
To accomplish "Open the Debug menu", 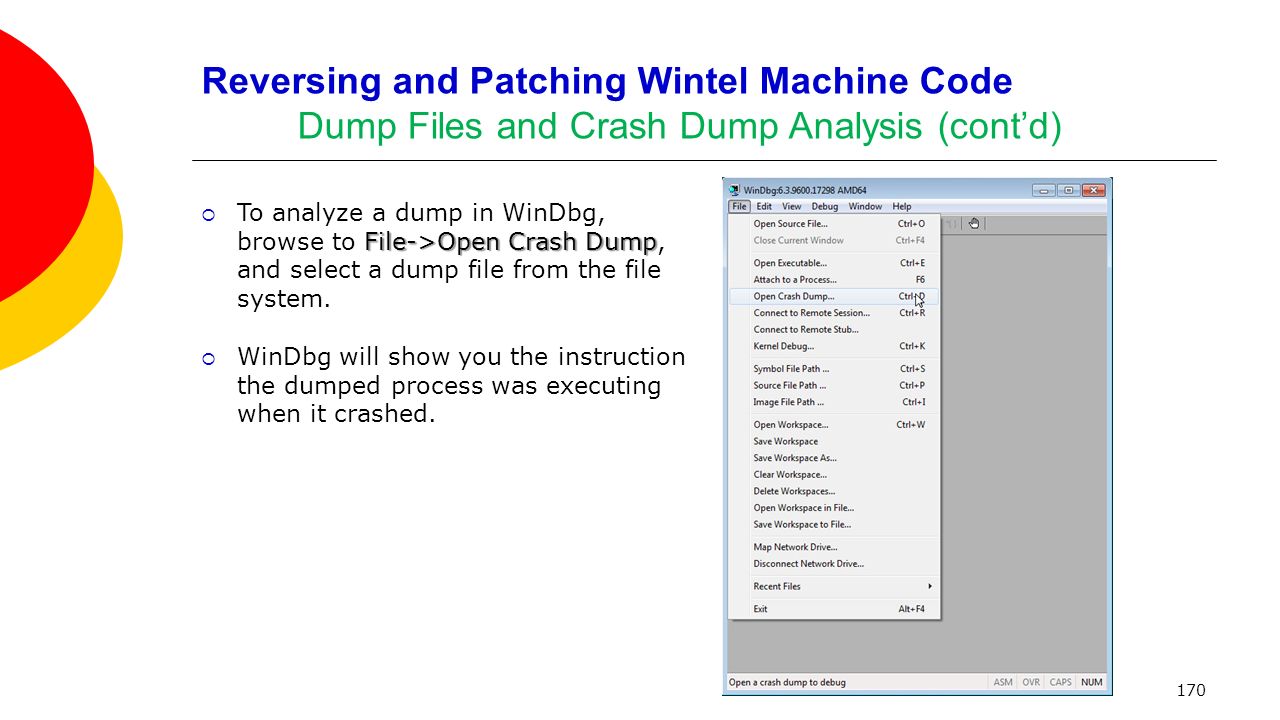I will pyautogui.click(x=825, y=207).
